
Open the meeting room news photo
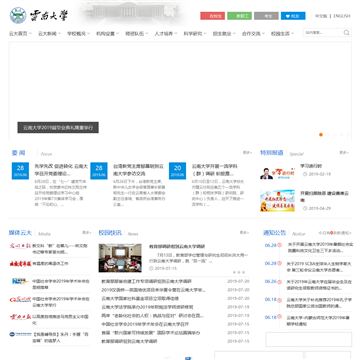pyautogui.click(x=120, y=258)
